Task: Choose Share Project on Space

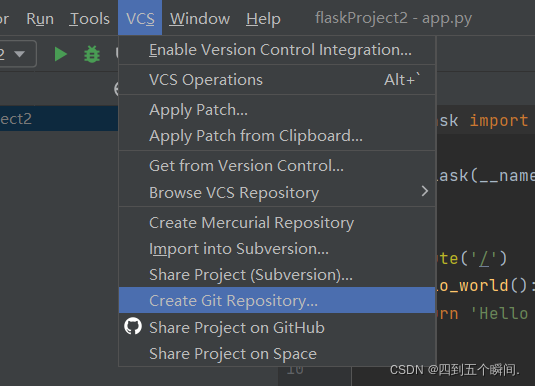Action: (x=277, y=354)
